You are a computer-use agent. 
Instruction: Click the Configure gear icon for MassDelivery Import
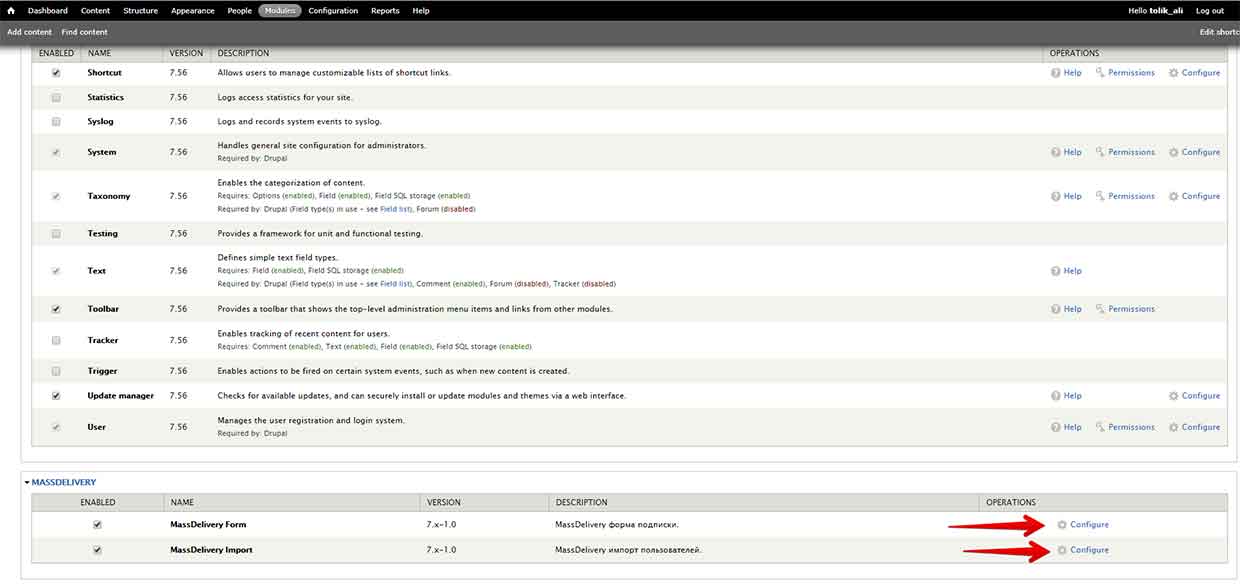tap(1062, 550)
